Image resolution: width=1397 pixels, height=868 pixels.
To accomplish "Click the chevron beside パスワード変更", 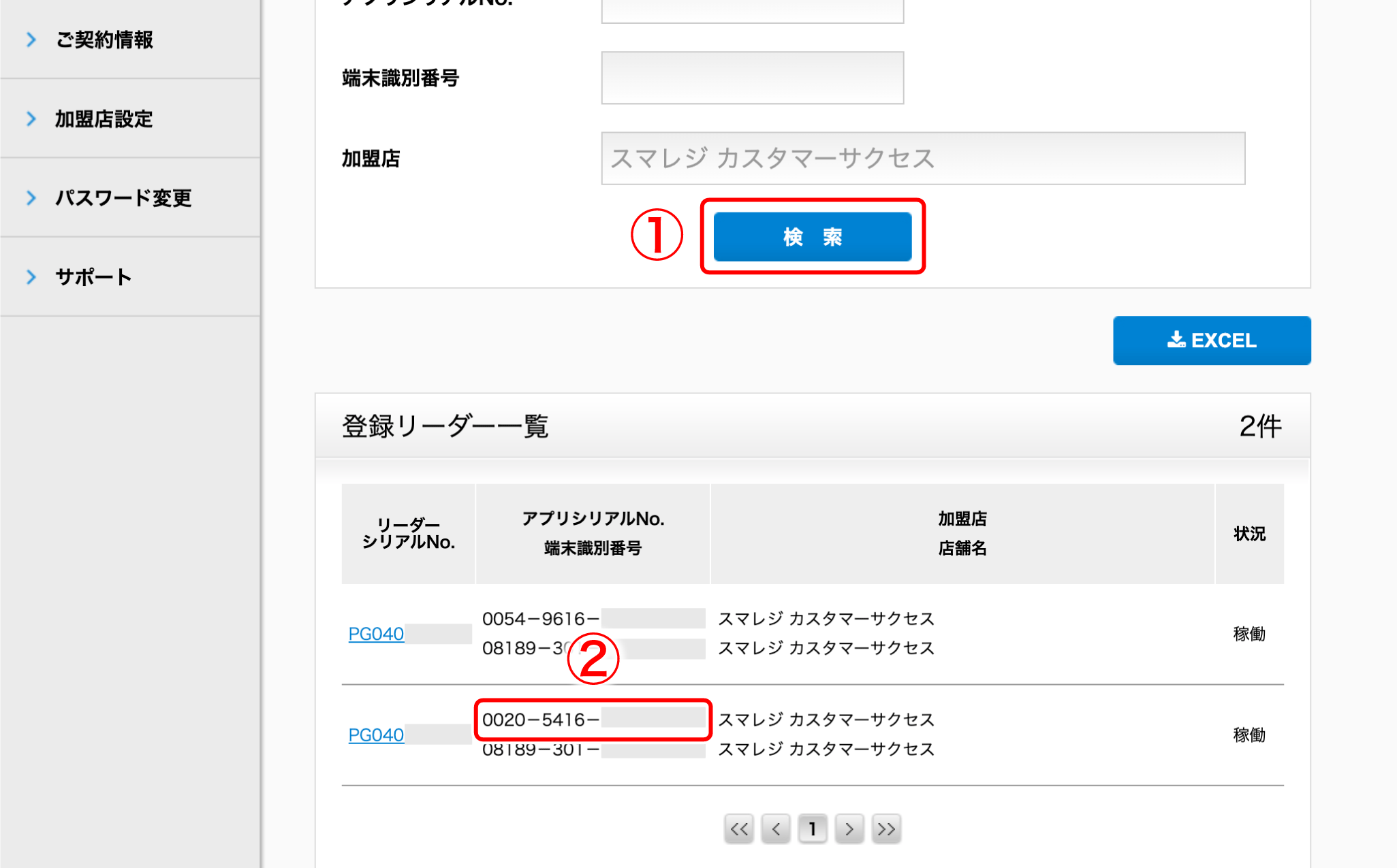I will (31, 198).
